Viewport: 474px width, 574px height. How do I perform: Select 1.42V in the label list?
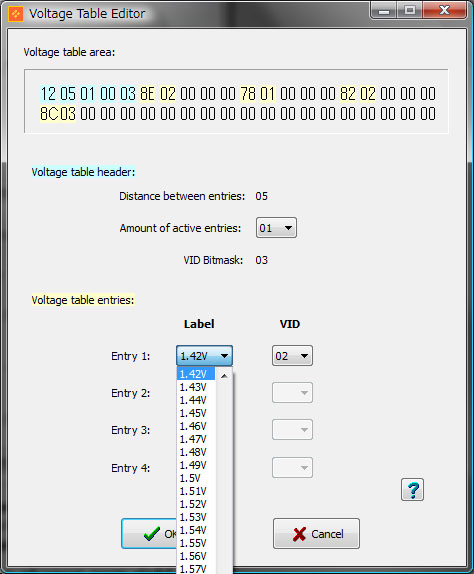click(x=196, y=374)
